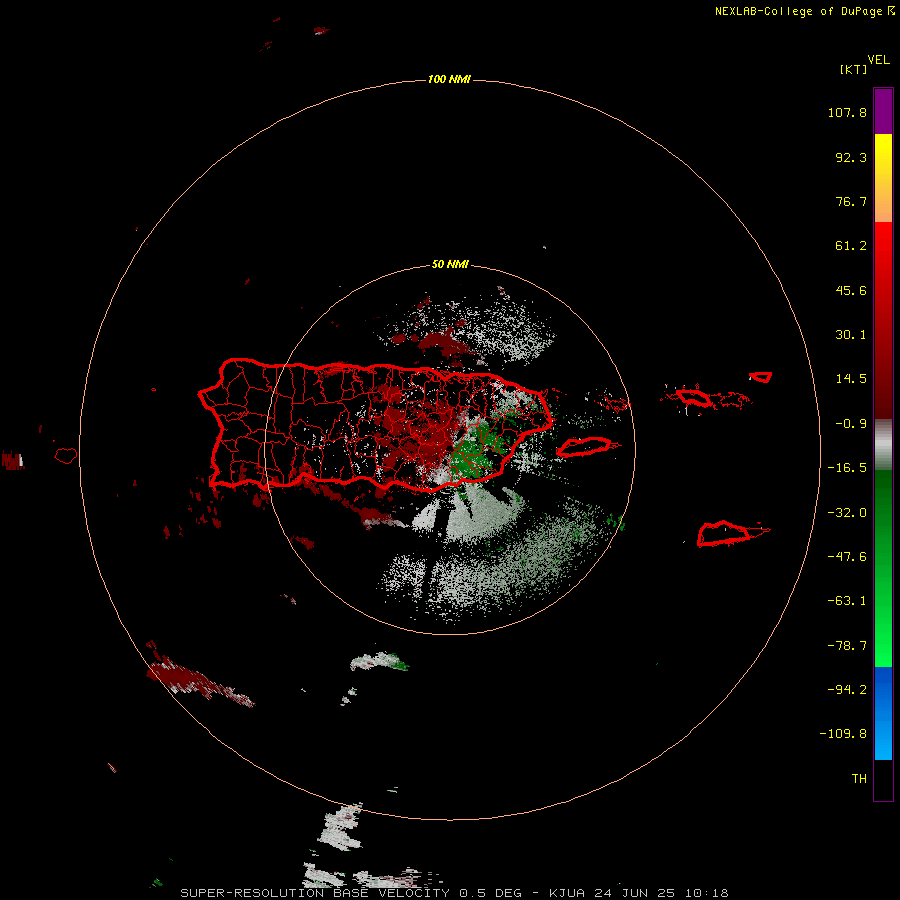Select the 107.8 legend value
900x900 pixels.
click(847, 112)
